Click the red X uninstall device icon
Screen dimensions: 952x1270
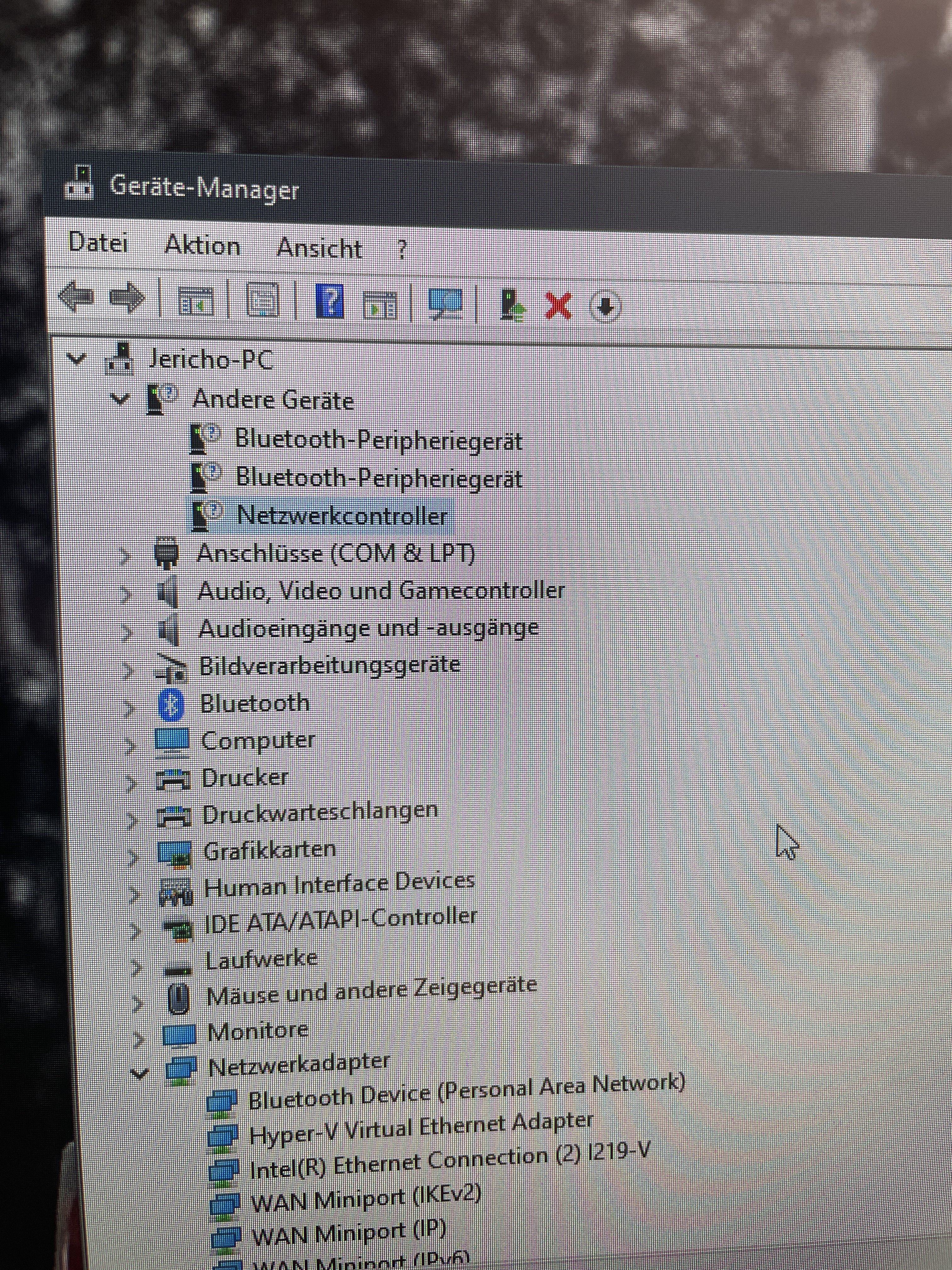click(x=558, y=306)
